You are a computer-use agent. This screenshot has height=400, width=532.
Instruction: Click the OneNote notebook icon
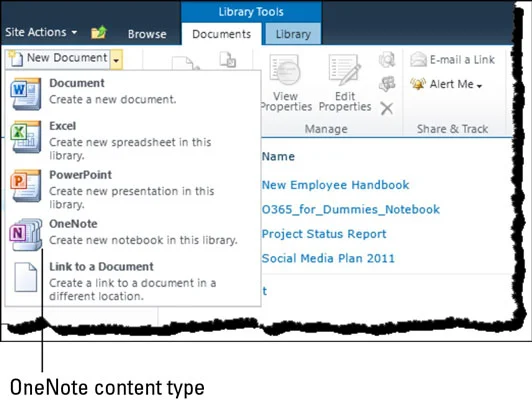click(26, 234)
